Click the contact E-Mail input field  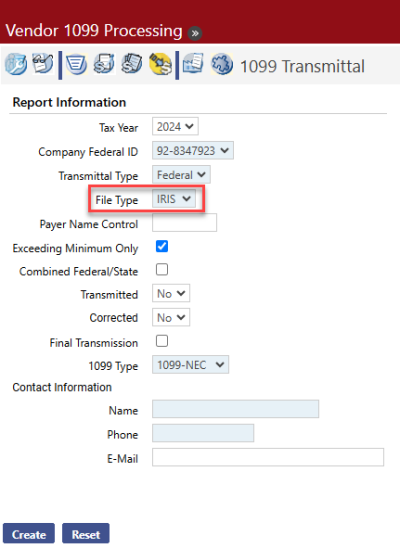tap(268, 457)
